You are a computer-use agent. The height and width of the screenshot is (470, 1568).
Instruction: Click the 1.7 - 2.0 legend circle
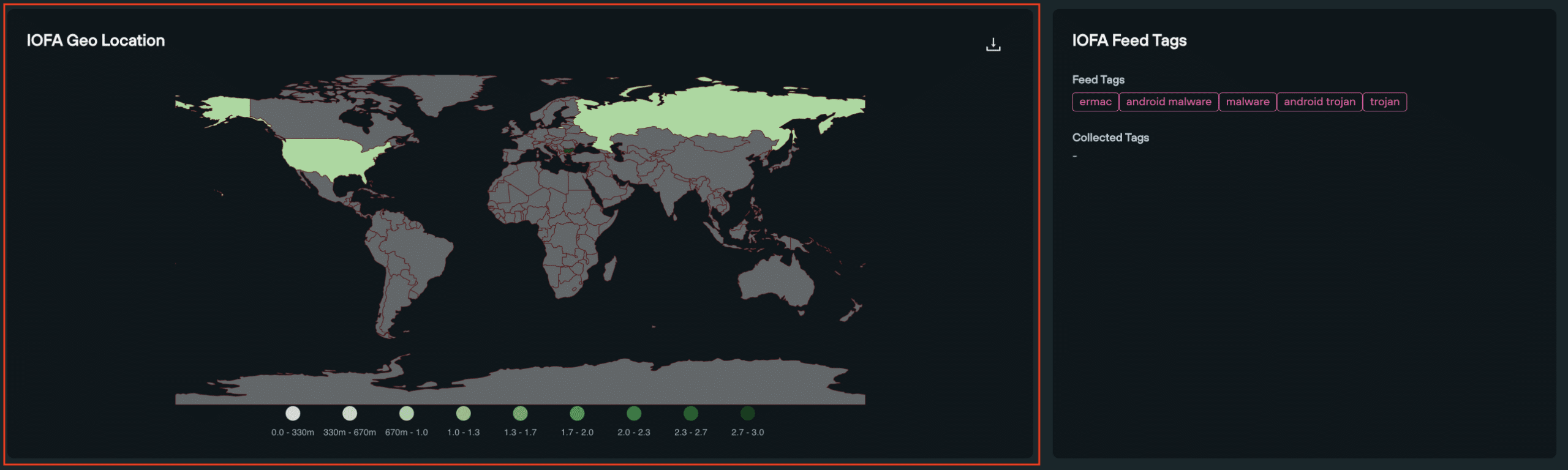577,414
